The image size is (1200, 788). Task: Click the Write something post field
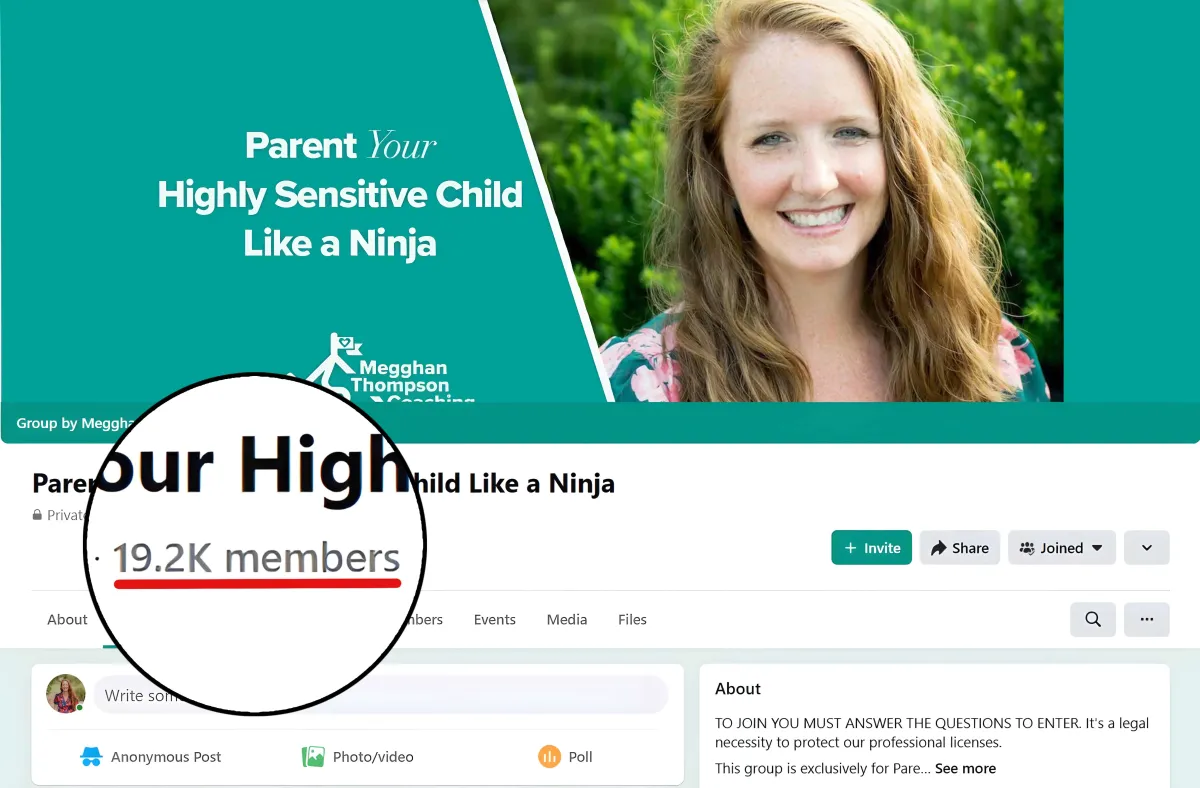coord(381,694)
